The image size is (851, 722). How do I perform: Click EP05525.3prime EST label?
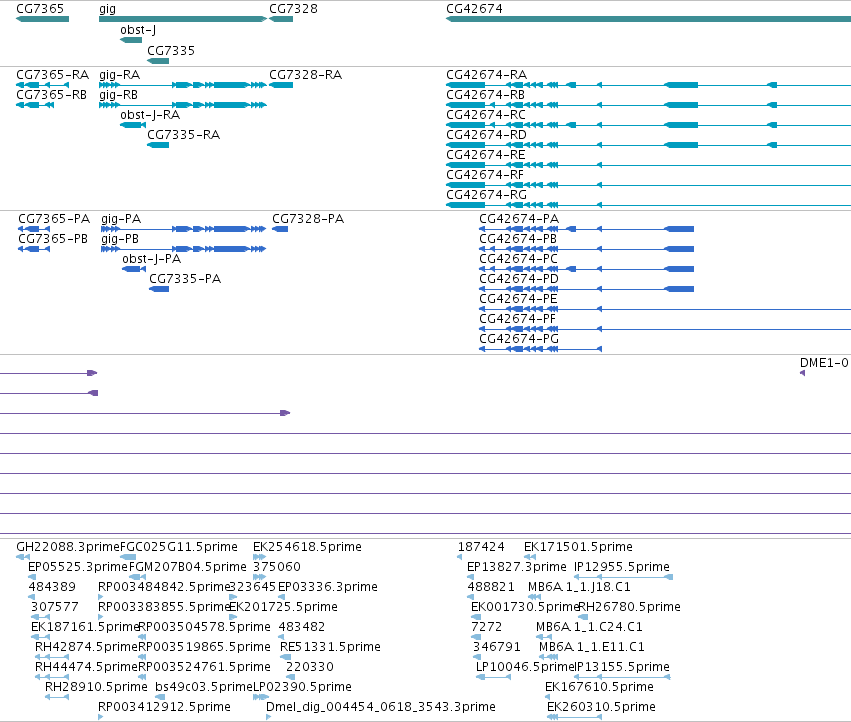pos(78,567)
